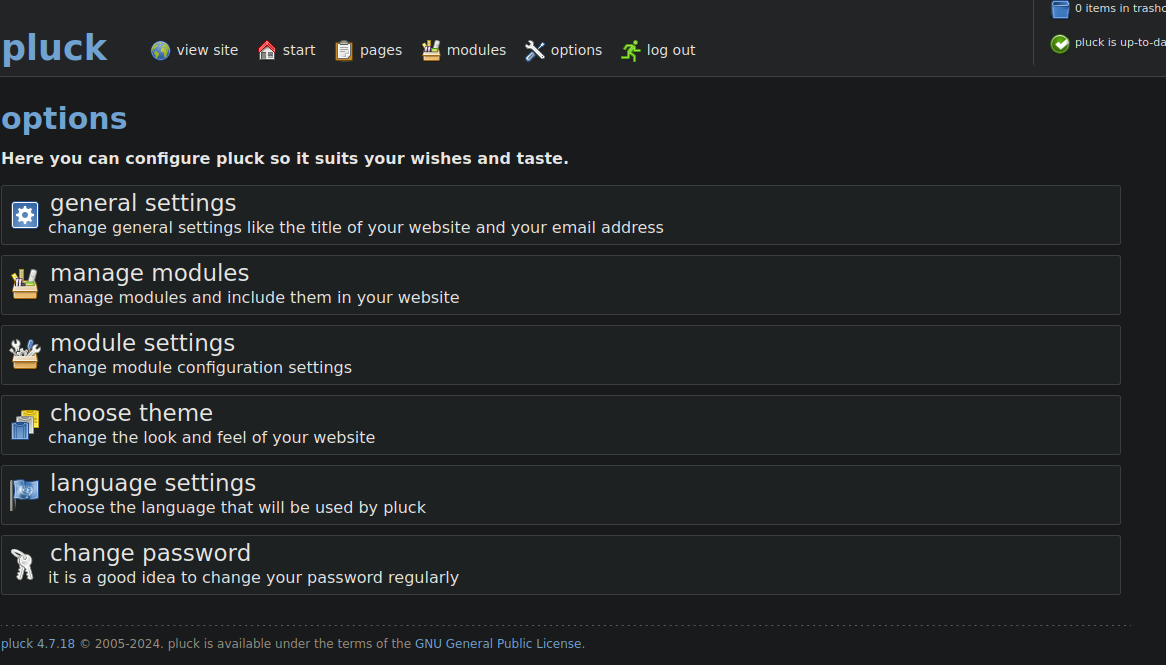
Task: Open the items in trashcan link
Action: [1120, 9]
